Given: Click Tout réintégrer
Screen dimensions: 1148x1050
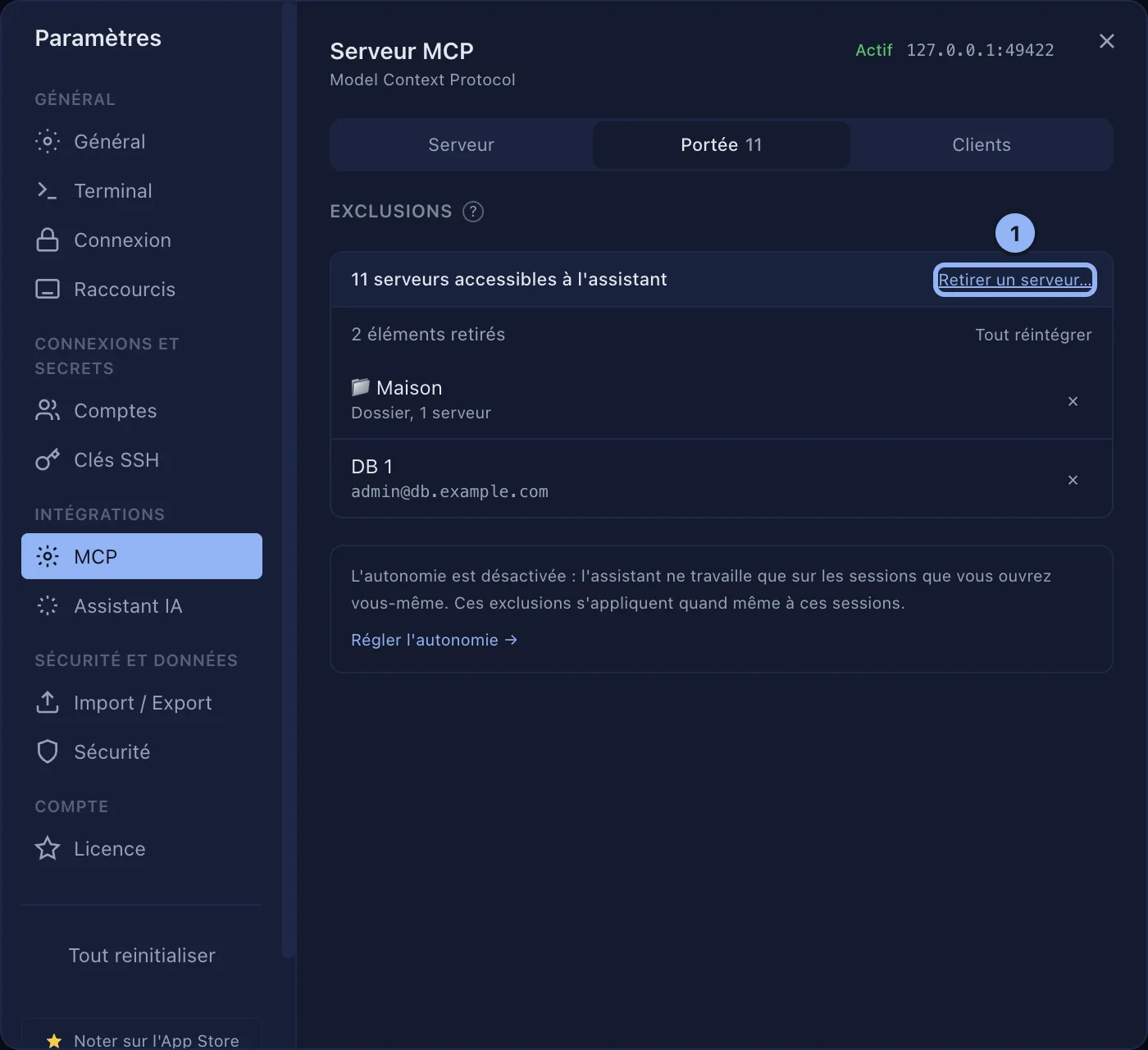Looking at the screenshot, I should click(x=1033, y=335).
